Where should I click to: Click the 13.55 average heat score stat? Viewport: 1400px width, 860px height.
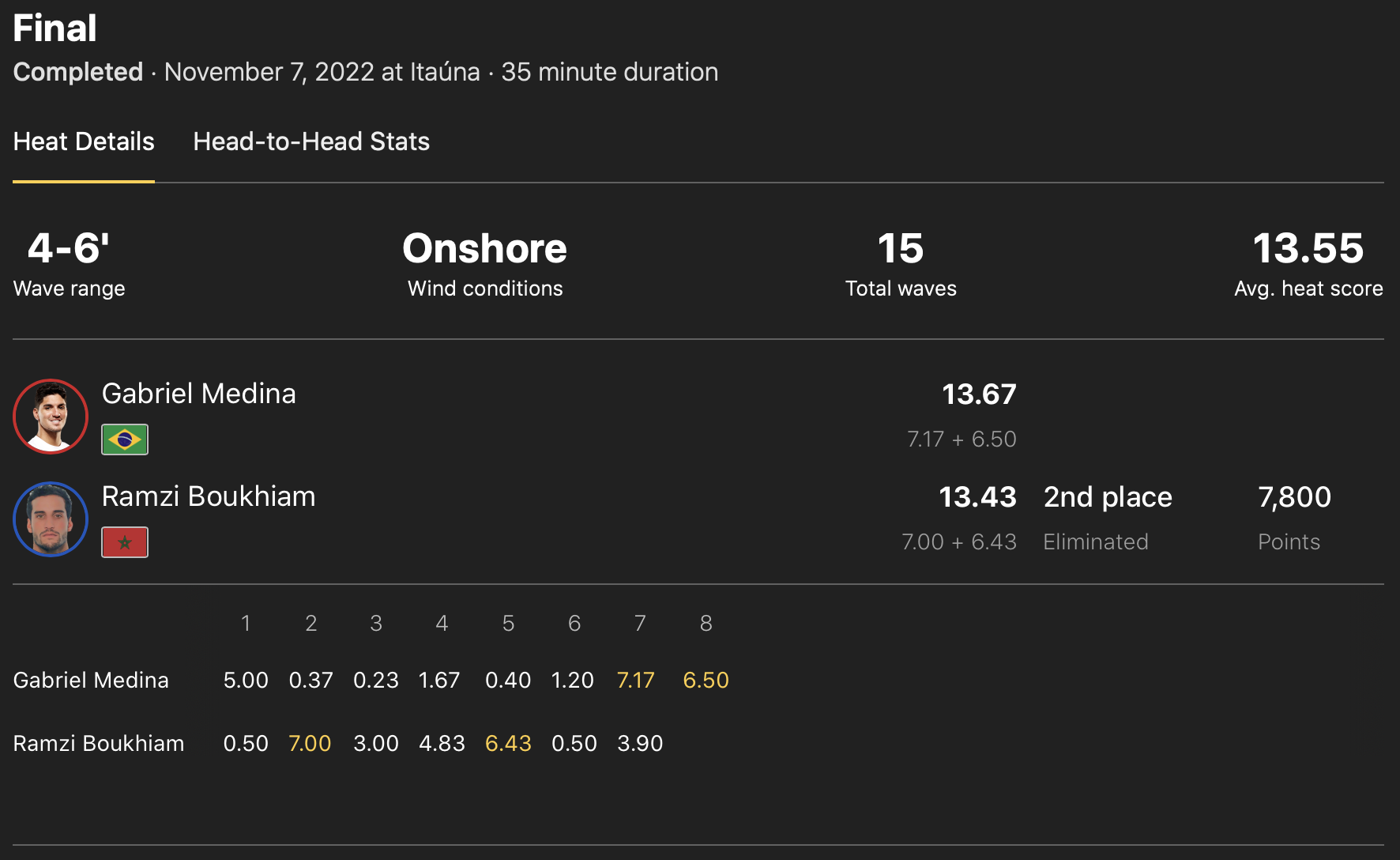click(x=1308, y=249)
